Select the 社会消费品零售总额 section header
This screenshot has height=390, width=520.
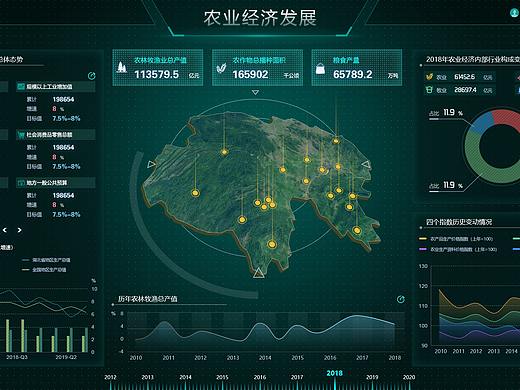tap(56, 135)
